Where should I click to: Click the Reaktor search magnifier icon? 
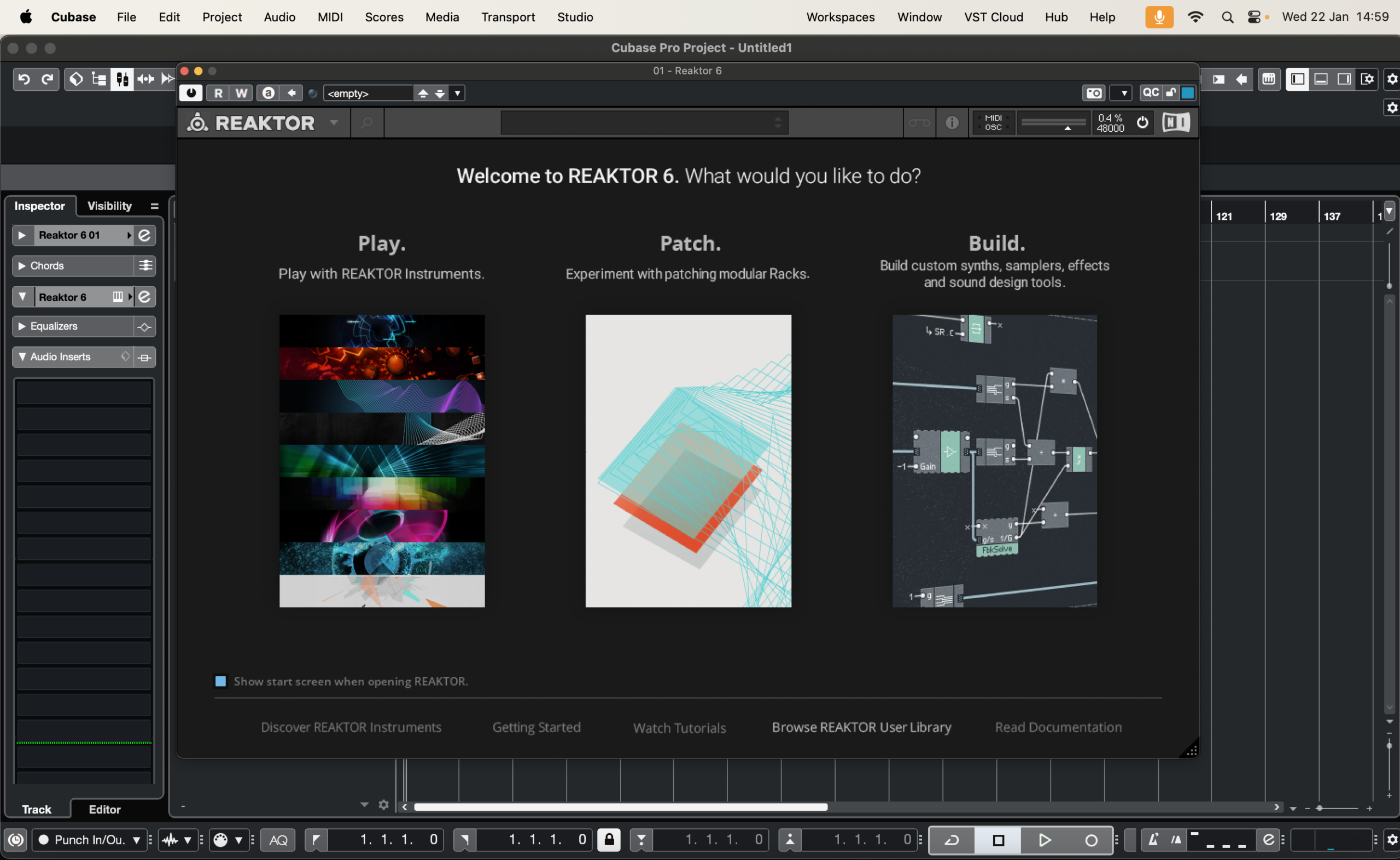[367, 122]
